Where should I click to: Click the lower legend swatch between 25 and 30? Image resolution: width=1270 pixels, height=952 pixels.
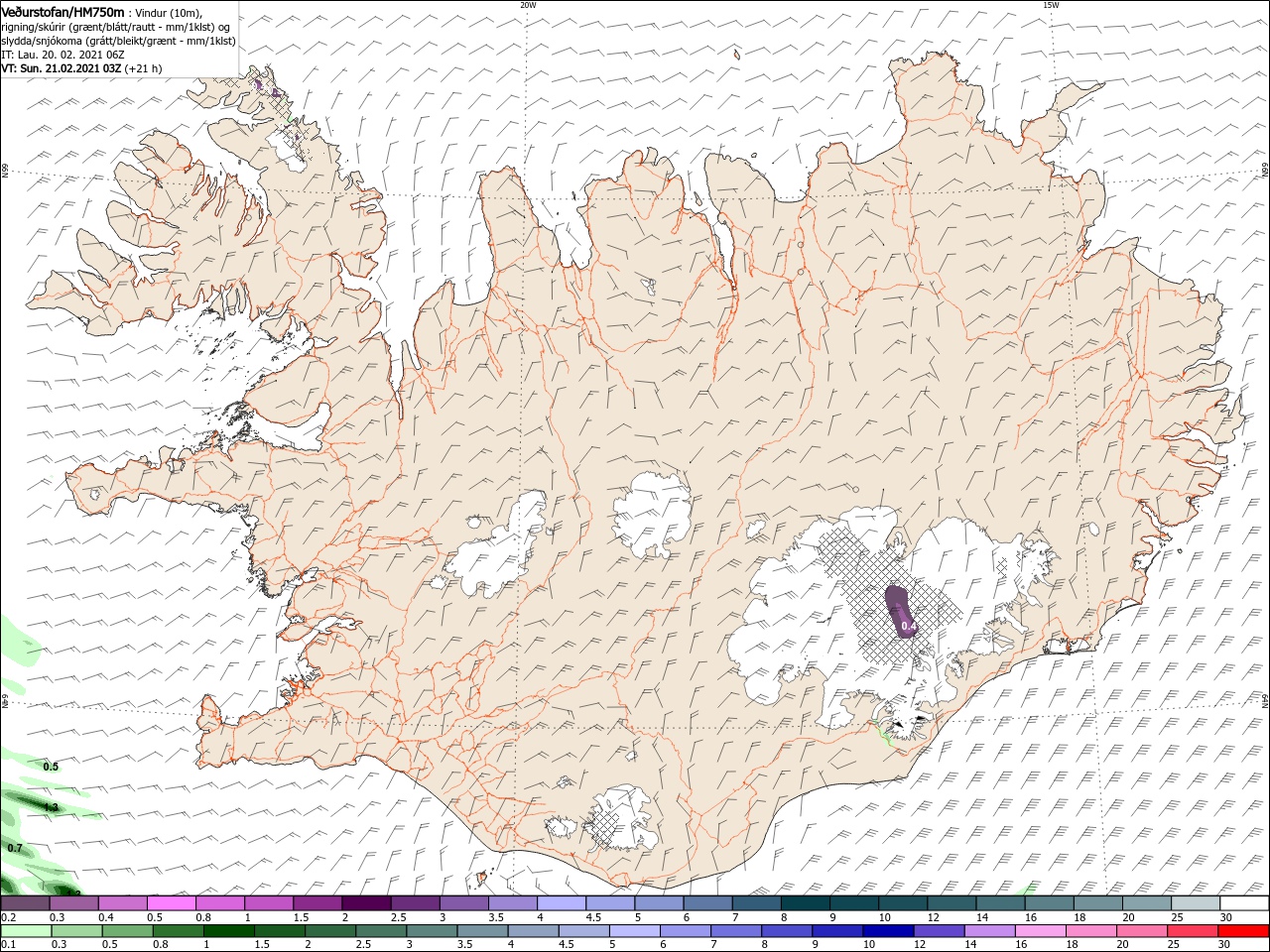(x=1192, y=931)
